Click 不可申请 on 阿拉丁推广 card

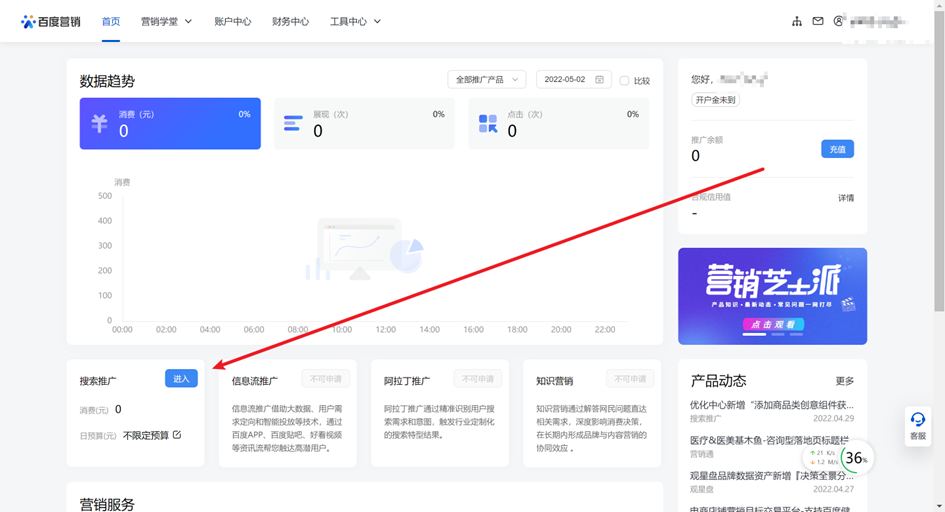tap(478, 378)
